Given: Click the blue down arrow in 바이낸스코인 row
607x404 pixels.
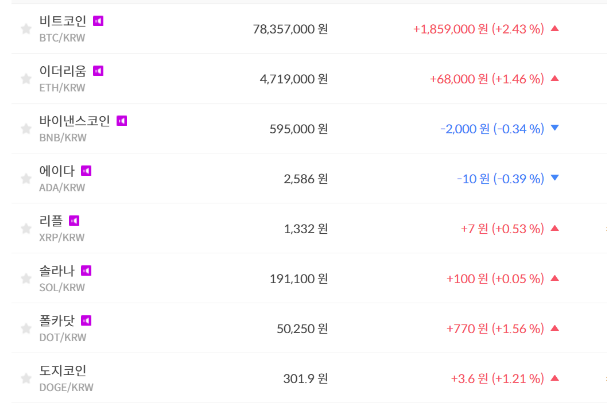Looking at the screenshot, I should (x=555, y=129).
